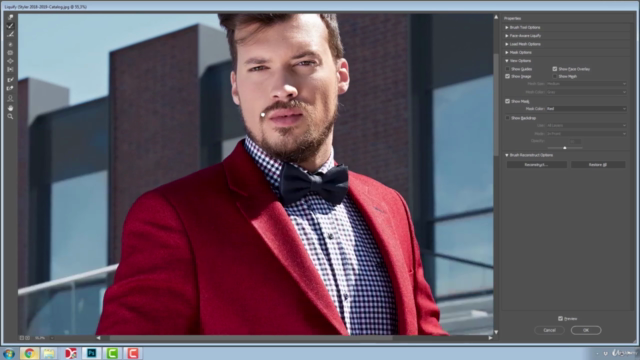Open the backdrop Use dropdown
The height and width of the screenshot is (360, 640).
(586, 125)
